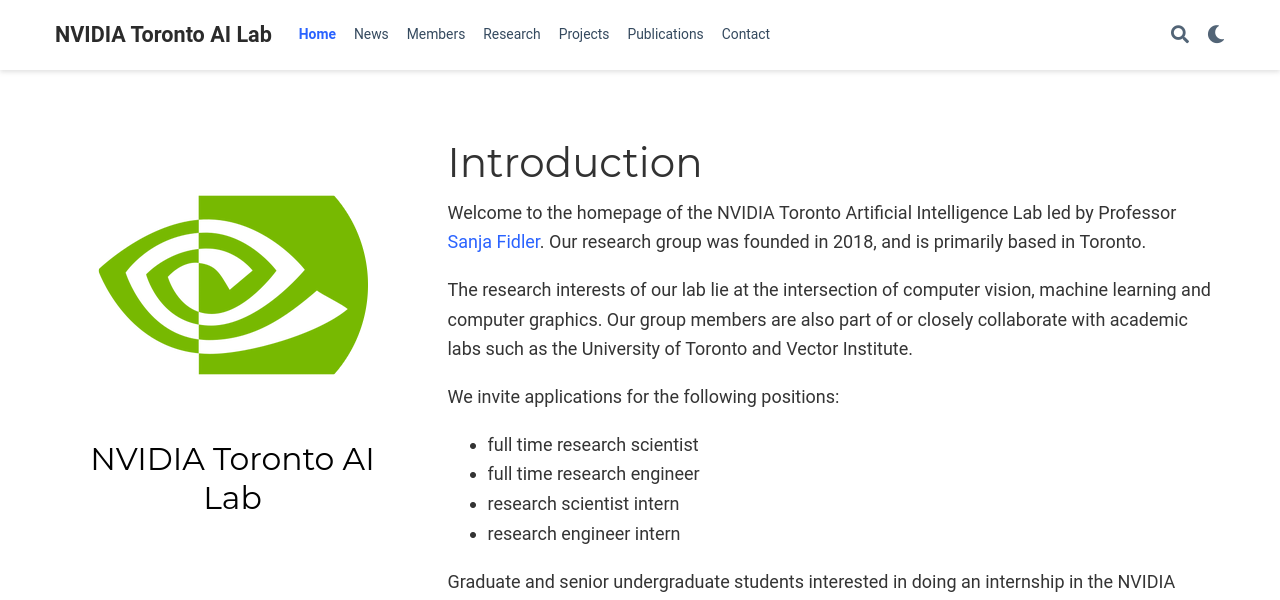
Task: Click the 'research scientist intern' bullet
Action: (583, 504)
